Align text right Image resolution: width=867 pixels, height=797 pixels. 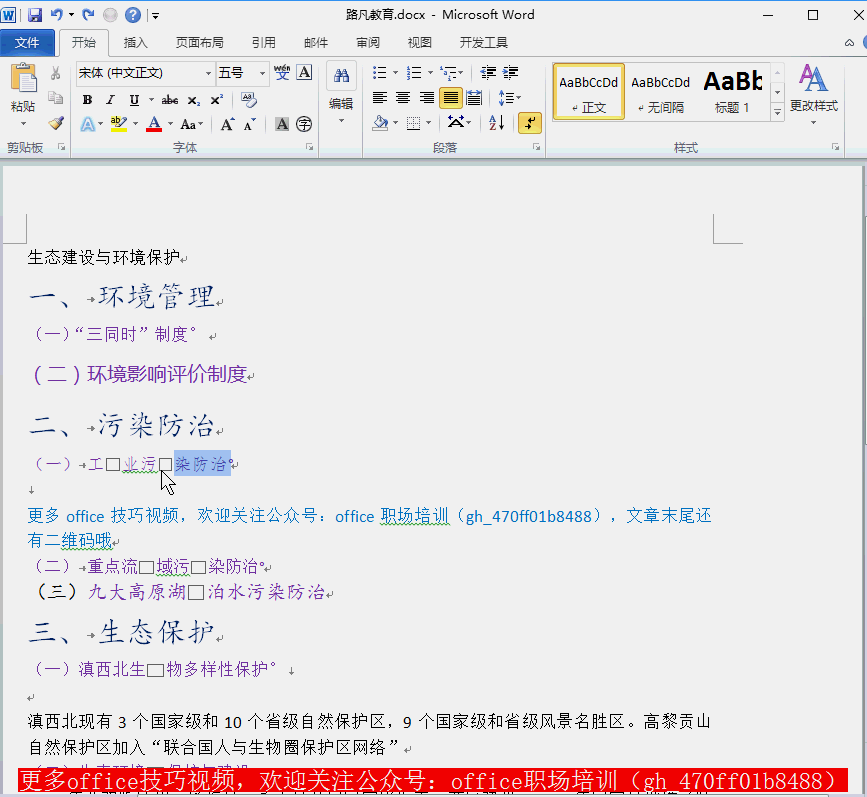[x=426, y=98]
